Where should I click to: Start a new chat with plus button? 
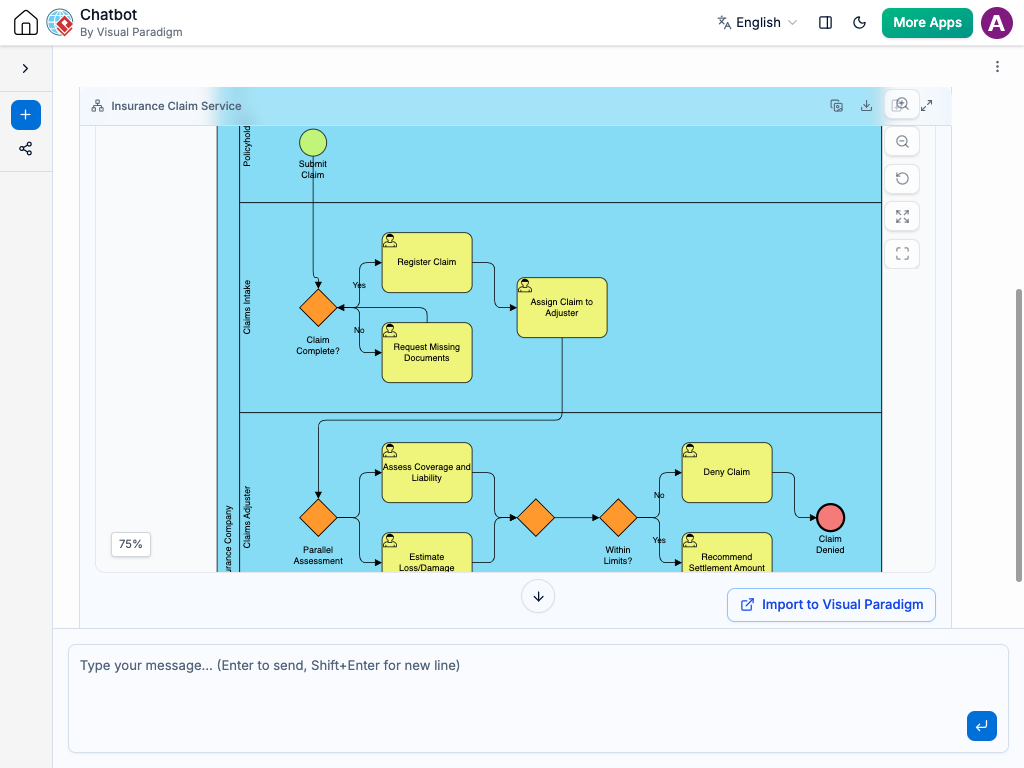(25, 115)
